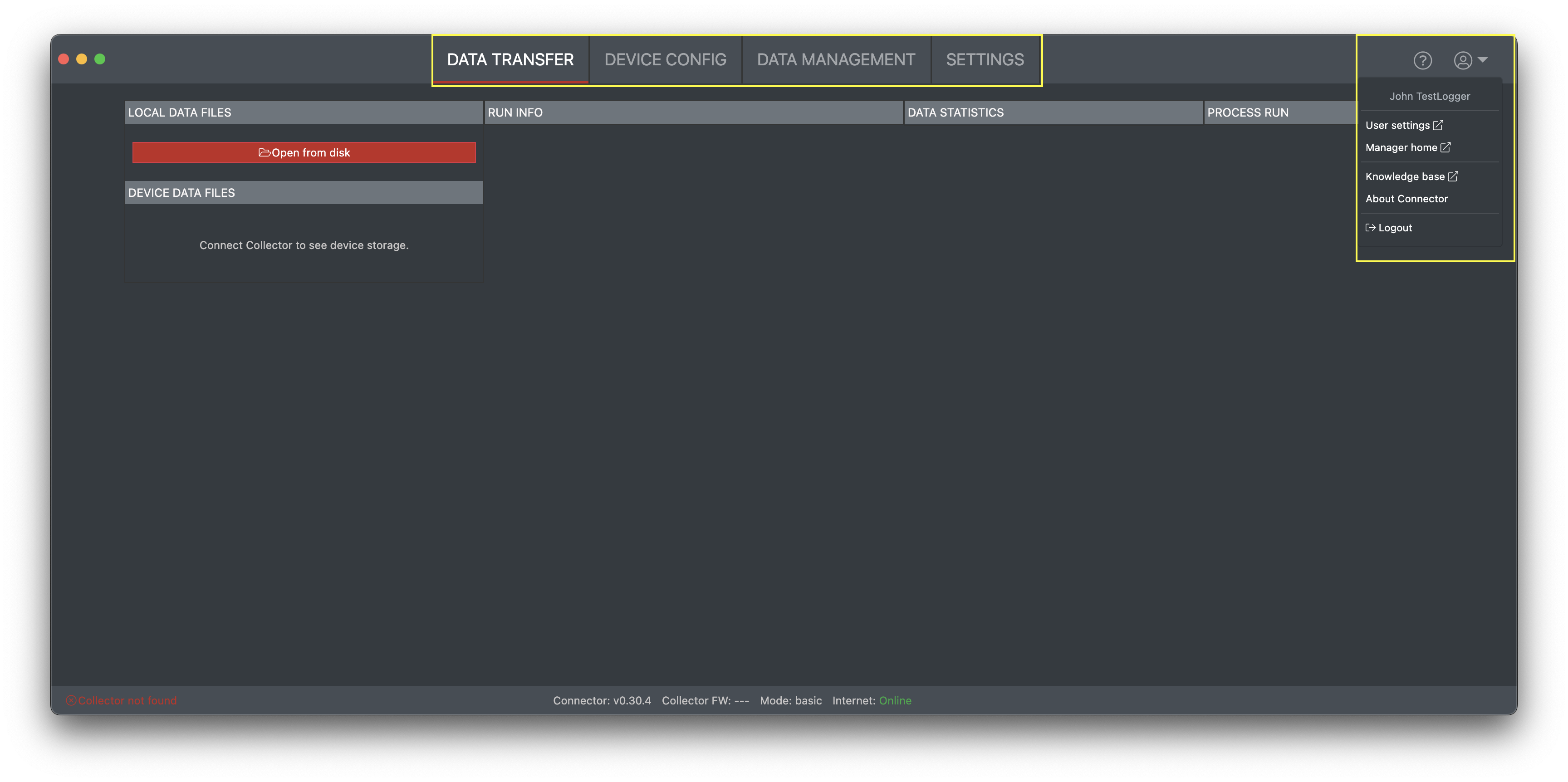This screenshot has height=782, width=1568.
Task: Choose About Connector from the menu
Action: tap(1406, 199)
